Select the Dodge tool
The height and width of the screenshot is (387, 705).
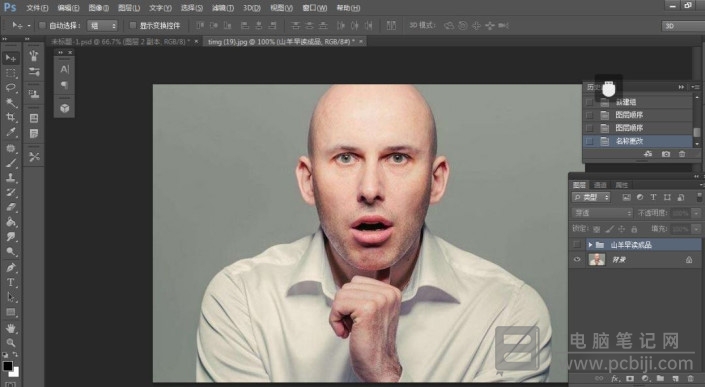[x=10, y=252]
